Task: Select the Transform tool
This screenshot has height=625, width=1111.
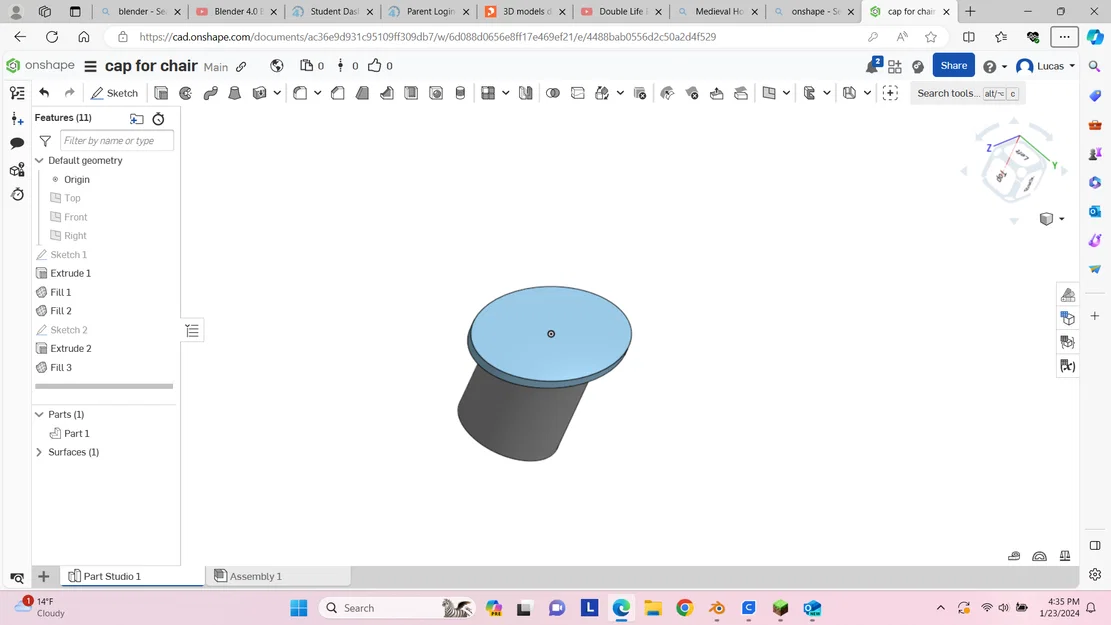Action: pos(602,93)
